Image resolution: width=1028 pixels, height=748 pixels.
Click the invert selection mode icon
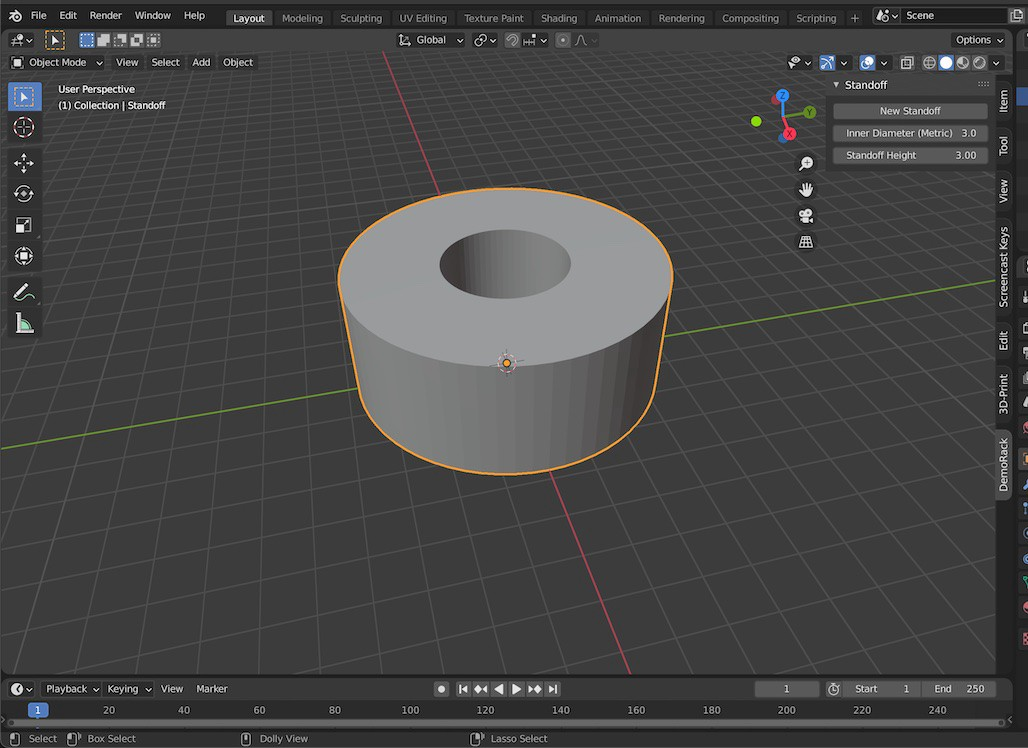tap(136, 40)
